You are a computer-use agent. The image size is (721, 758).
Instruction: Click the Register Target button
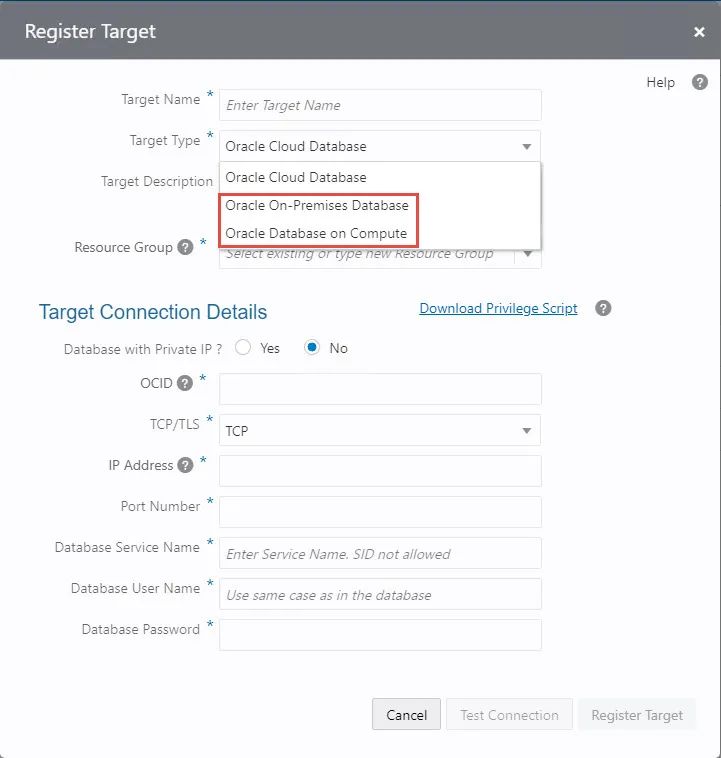[637, 715]
